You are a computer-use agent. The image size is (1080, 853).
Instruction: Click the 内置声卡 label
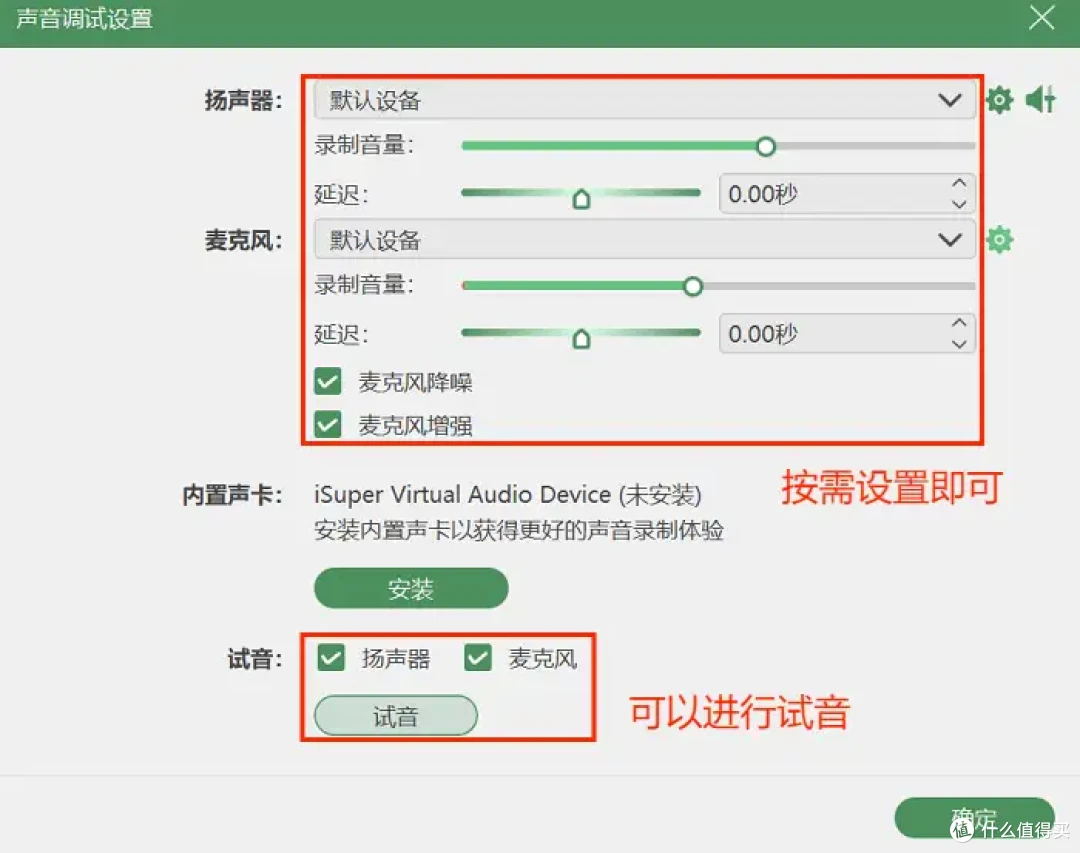(x=232, y=495)
